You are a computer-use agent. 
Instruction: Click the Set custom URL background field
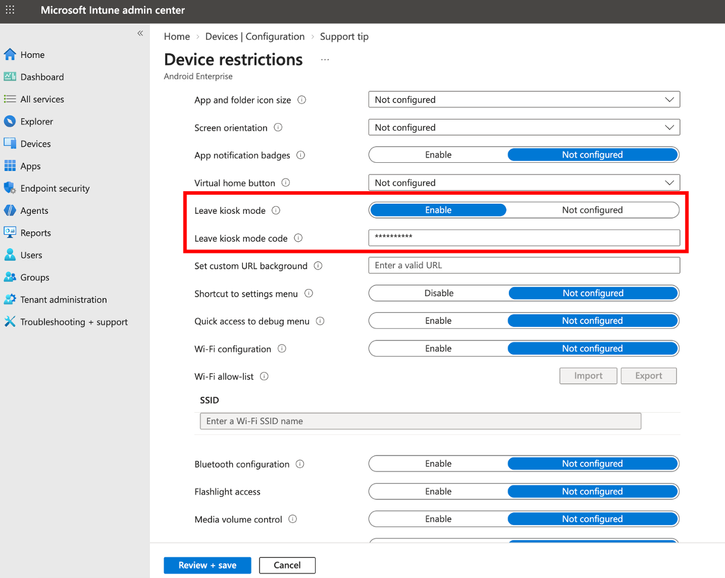click(x=524, y=265)
